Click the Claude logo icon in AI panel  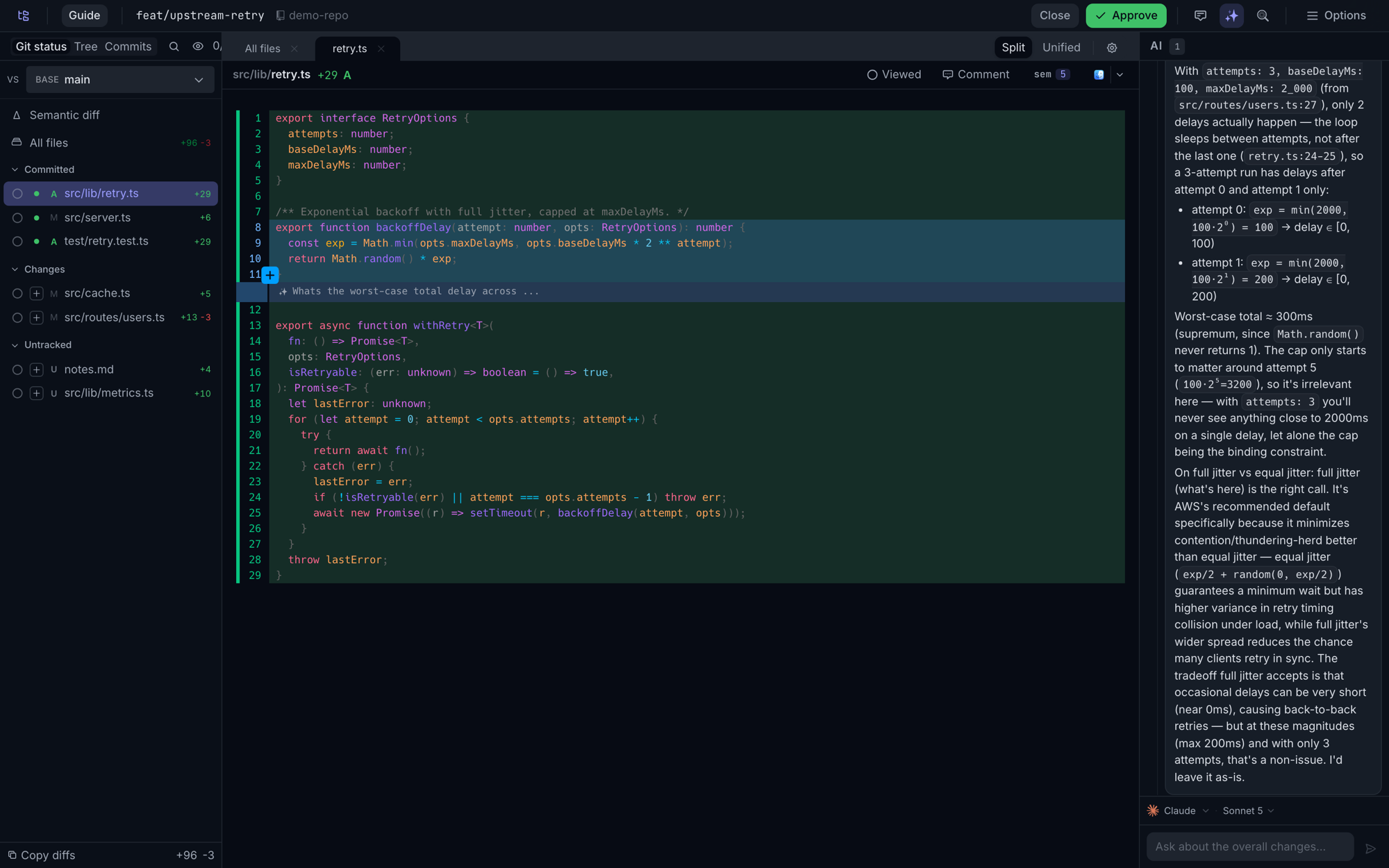pos(1153,810)
